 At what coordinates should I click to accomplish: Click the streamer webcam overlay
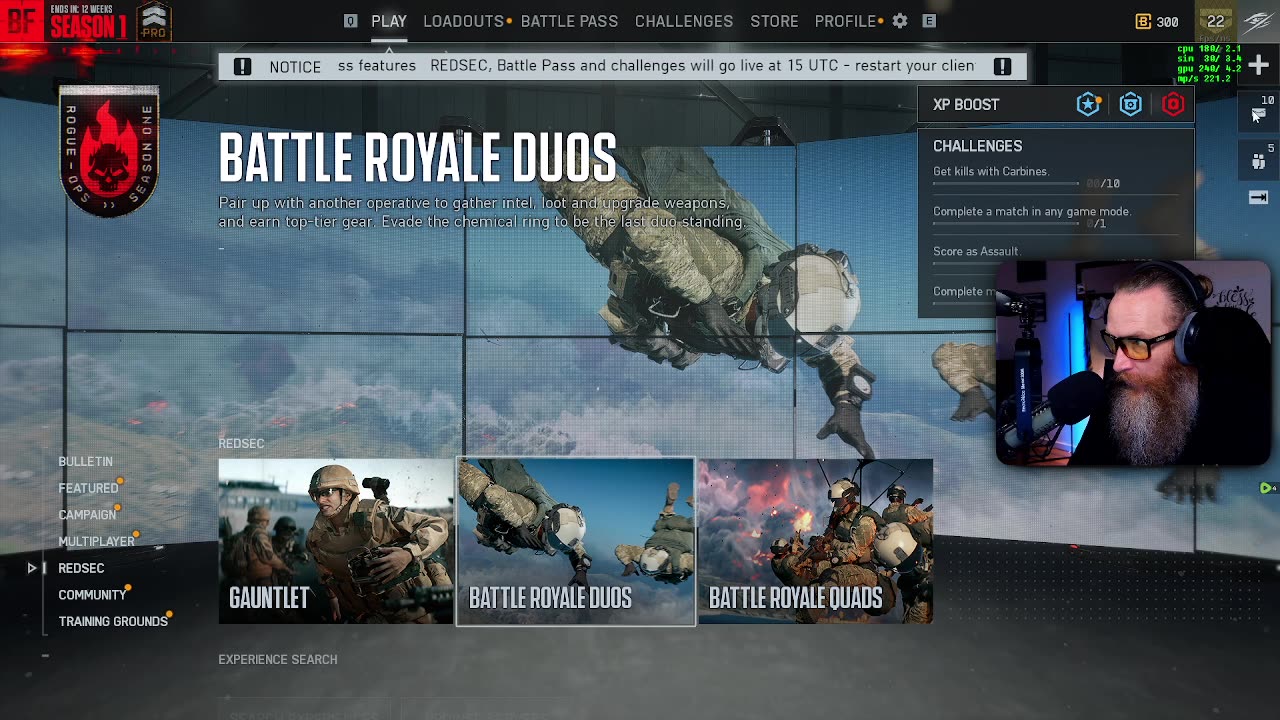[1133, 364]
